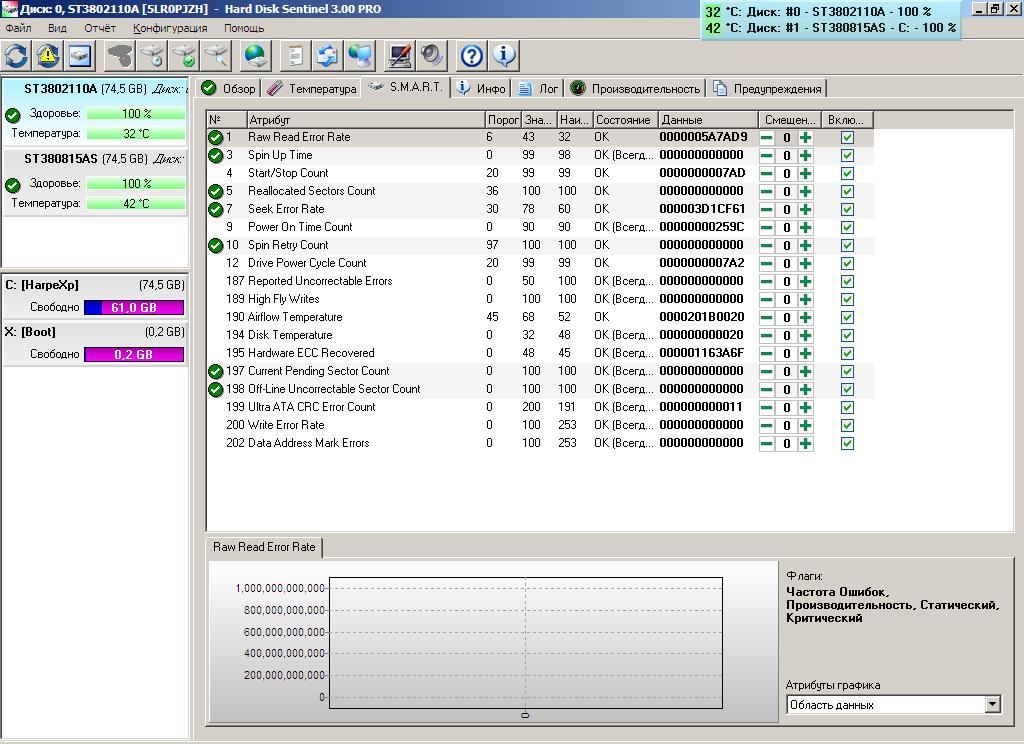This screenshot has width=1024, height=744.
Task: Open the Файл menu
Action: click(x=18, y=28)
